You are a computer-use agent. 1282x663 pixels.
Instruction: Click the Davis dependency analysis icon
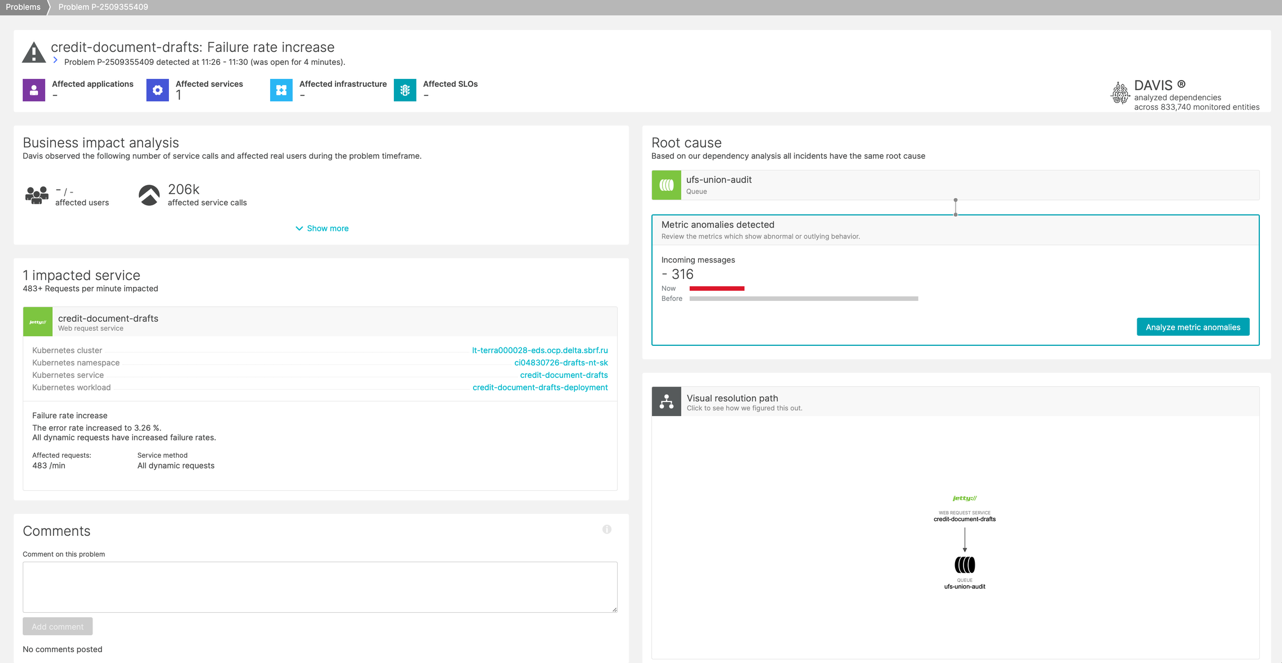(1119, 92)
